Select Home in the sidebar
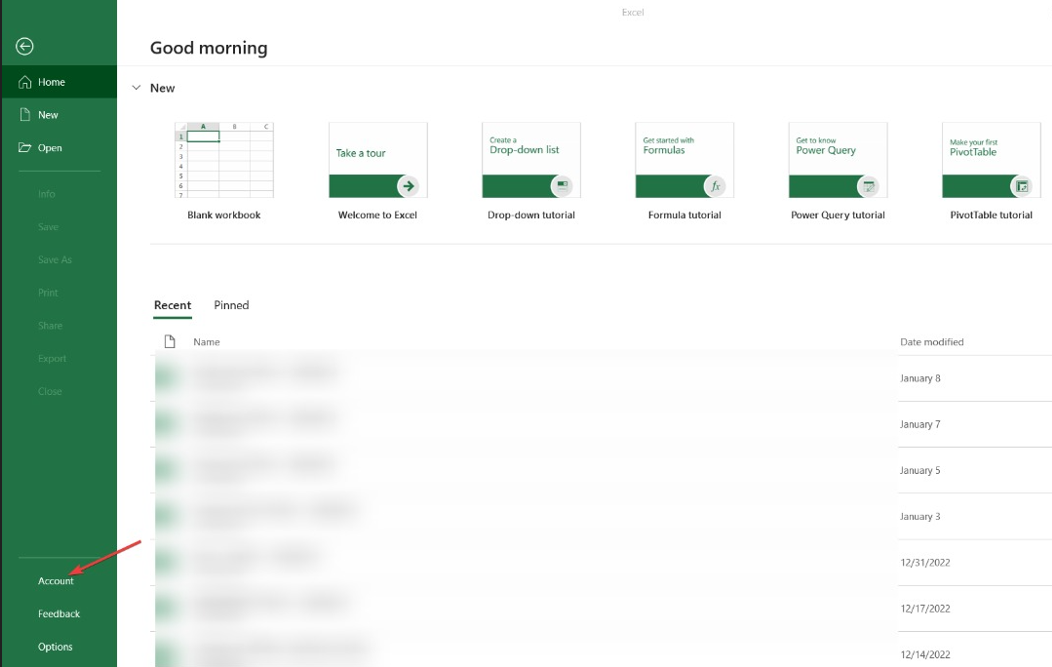1052x667 pixels. [x=59, y=82]
